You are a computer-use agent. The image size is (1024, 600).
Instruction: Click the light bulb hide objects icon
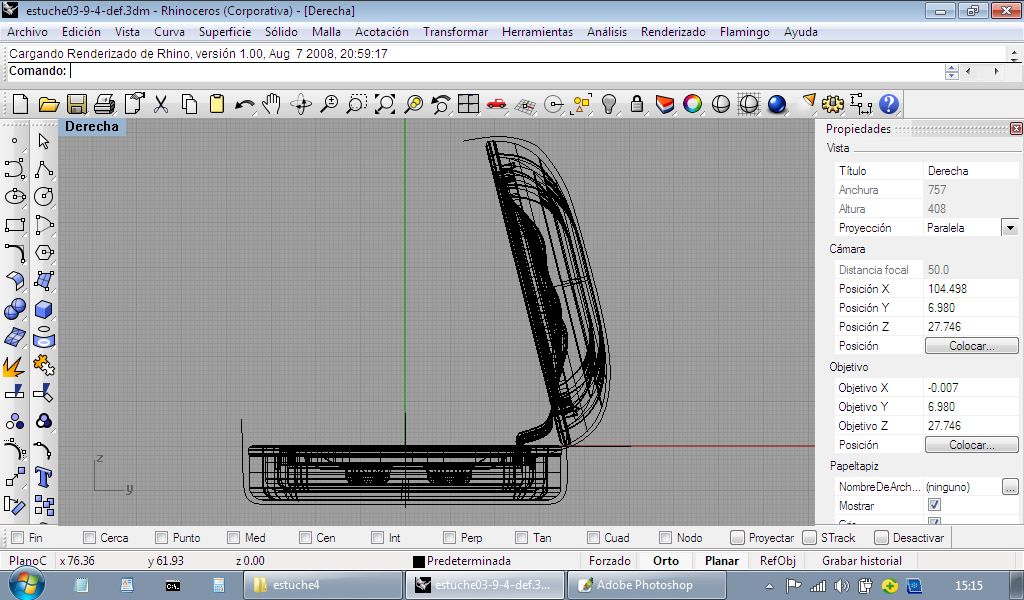coord(608,104)
